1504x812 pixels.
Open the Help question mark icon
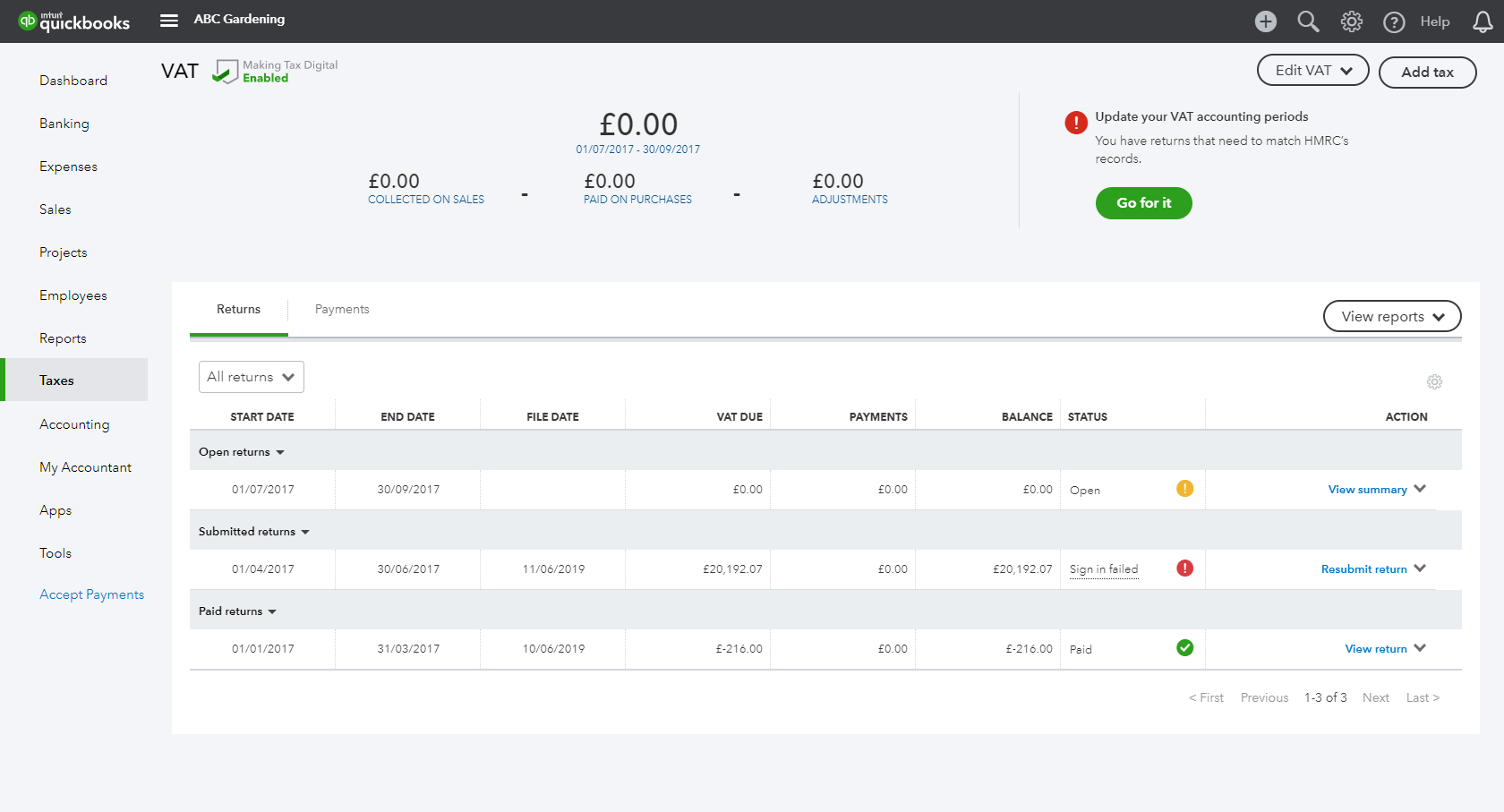(1394, 21)
